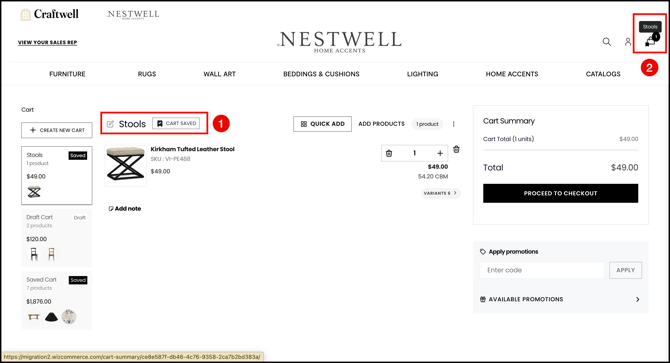Click the Craftwell logo
Viewport: 670px width, 363px height.
(50, 15)
